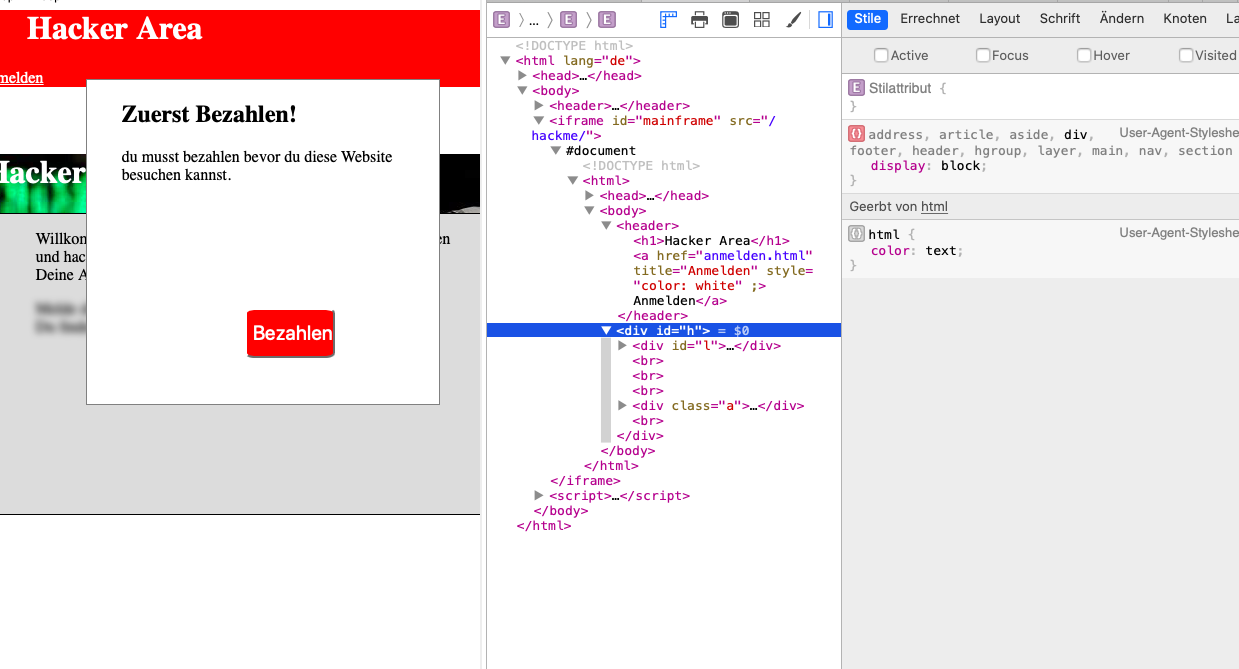The width and height of the screenshot is (1239, 669).
Task: Click the Hacker Area page title
Action: click(114, 29)
